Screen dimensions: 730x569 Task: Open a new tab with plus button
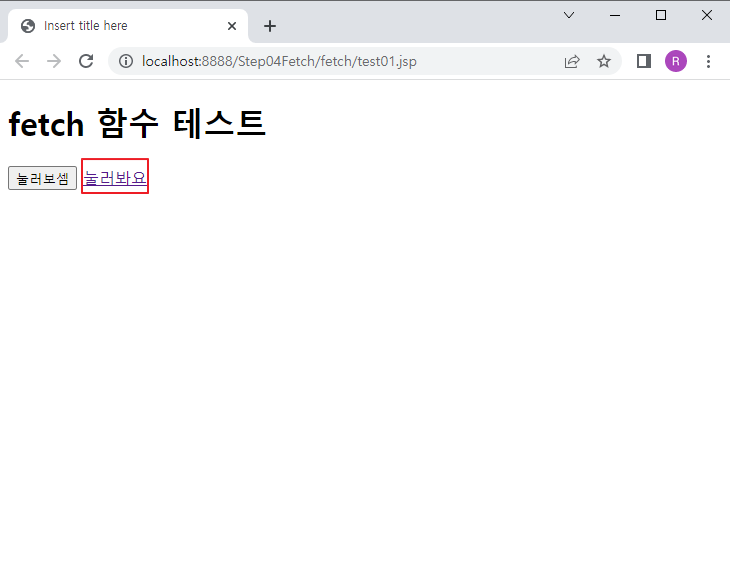click(x=270, y=26)
